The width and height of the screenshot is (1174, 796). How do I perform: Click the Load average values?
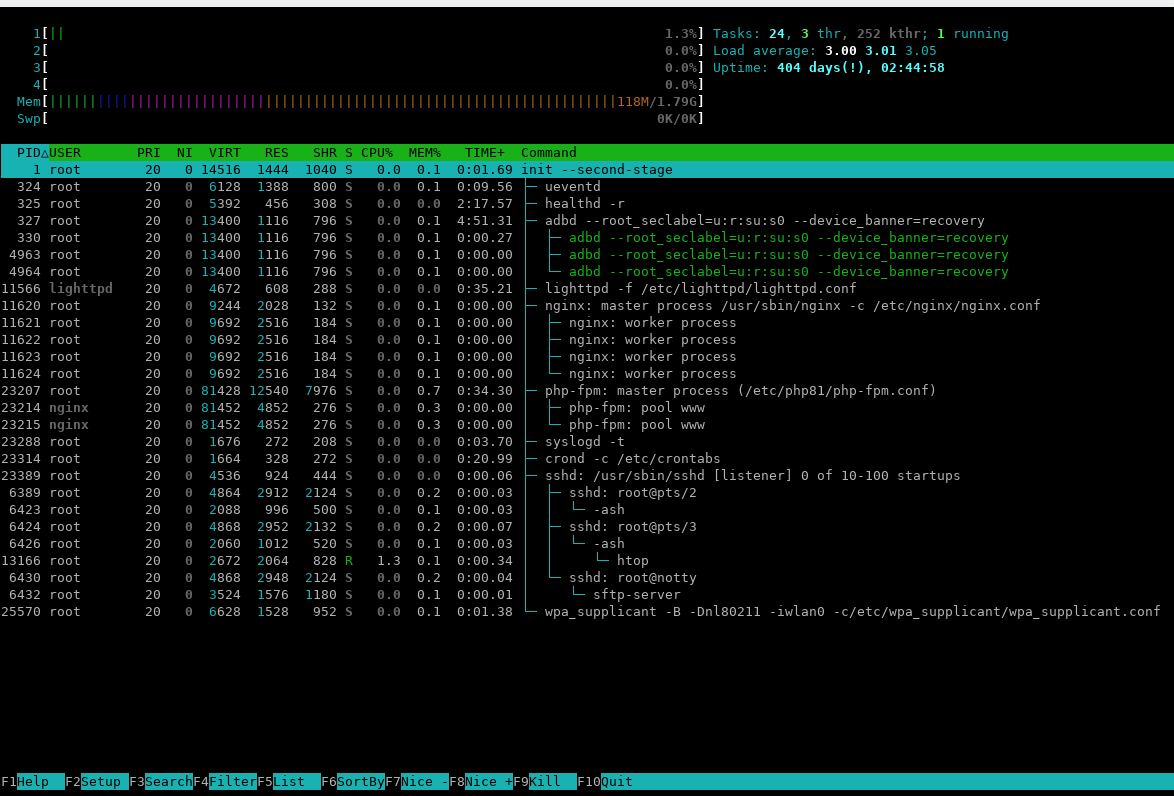pyautogui.click(x=880, y=51)
